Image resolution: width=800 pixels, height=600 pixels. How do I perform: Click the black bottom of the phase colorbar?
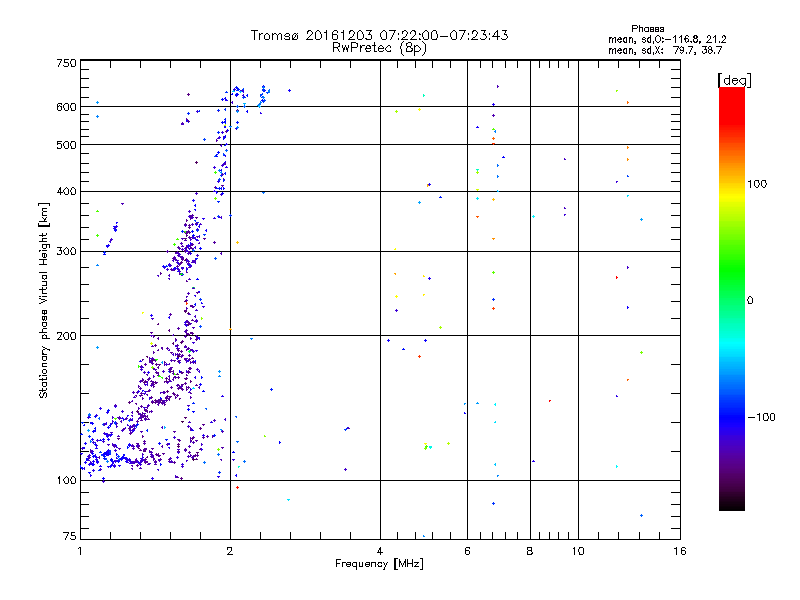[x=732, y=503]
